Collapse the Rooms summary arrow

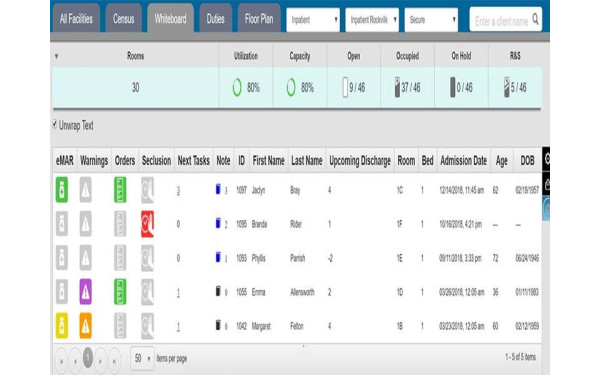(56, 56)
